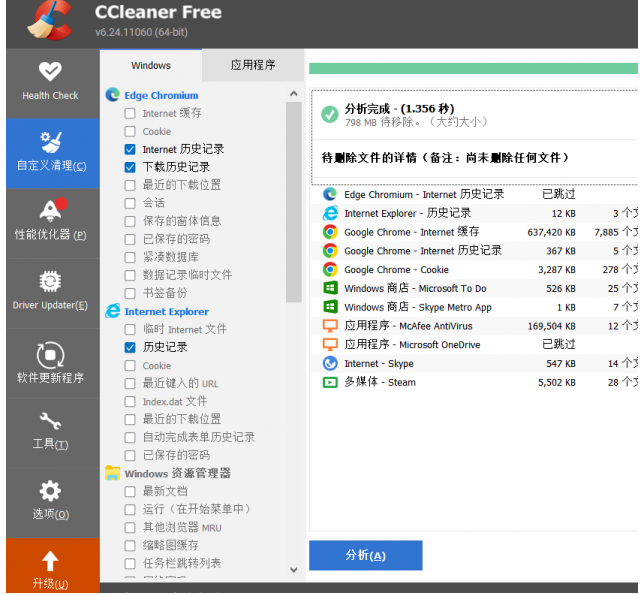The width and height of the screenshot is (640, 595).
Task: Enable Edge Cookie checkbox
Action: coord(130,131)
